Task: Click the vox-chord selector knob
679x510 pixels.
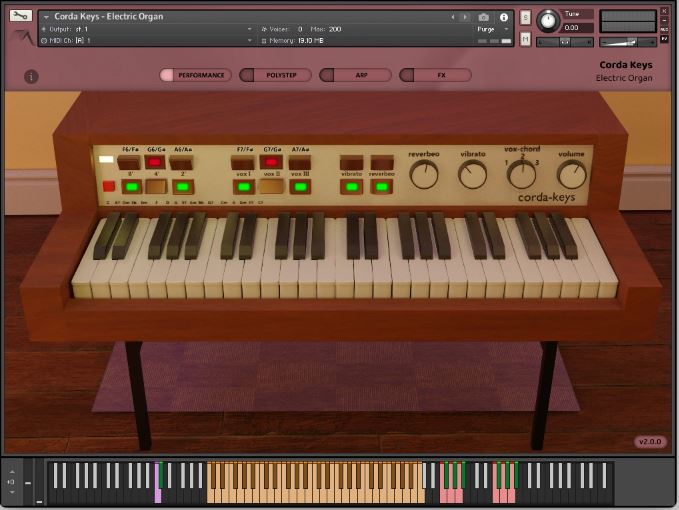Action: [521, 174]
